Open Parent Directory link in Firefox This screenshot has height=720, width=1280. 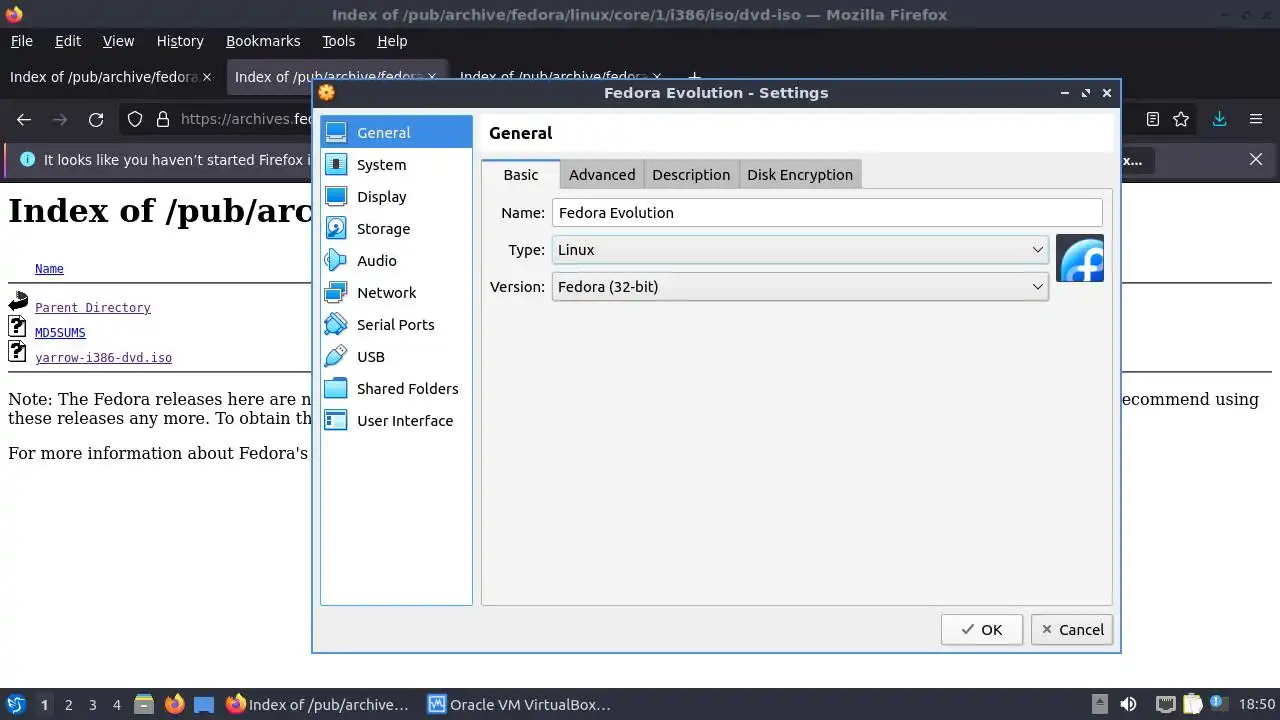pos(93,308)
